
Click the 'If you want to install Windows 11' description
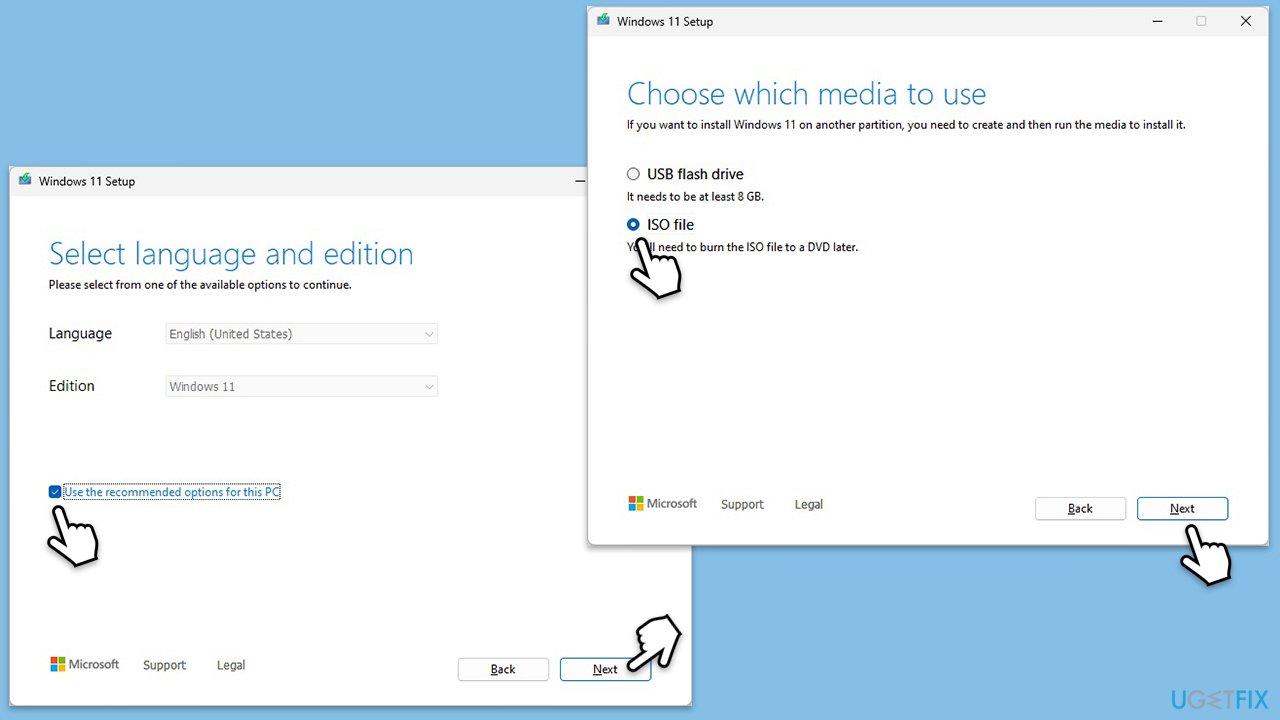[x=906, y=125]
